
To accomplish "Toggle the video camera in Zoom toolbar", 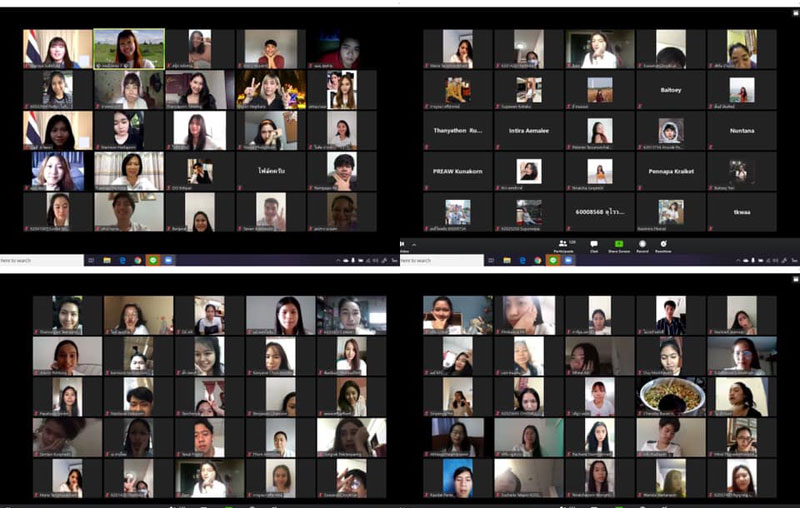I will click(402, 245).
